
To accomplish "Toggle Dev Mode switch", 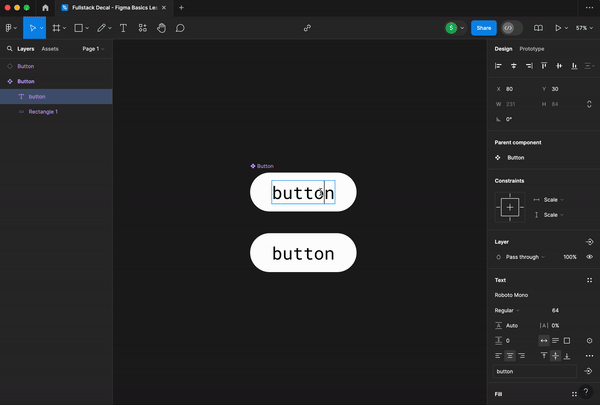I will tap(512, 28).
